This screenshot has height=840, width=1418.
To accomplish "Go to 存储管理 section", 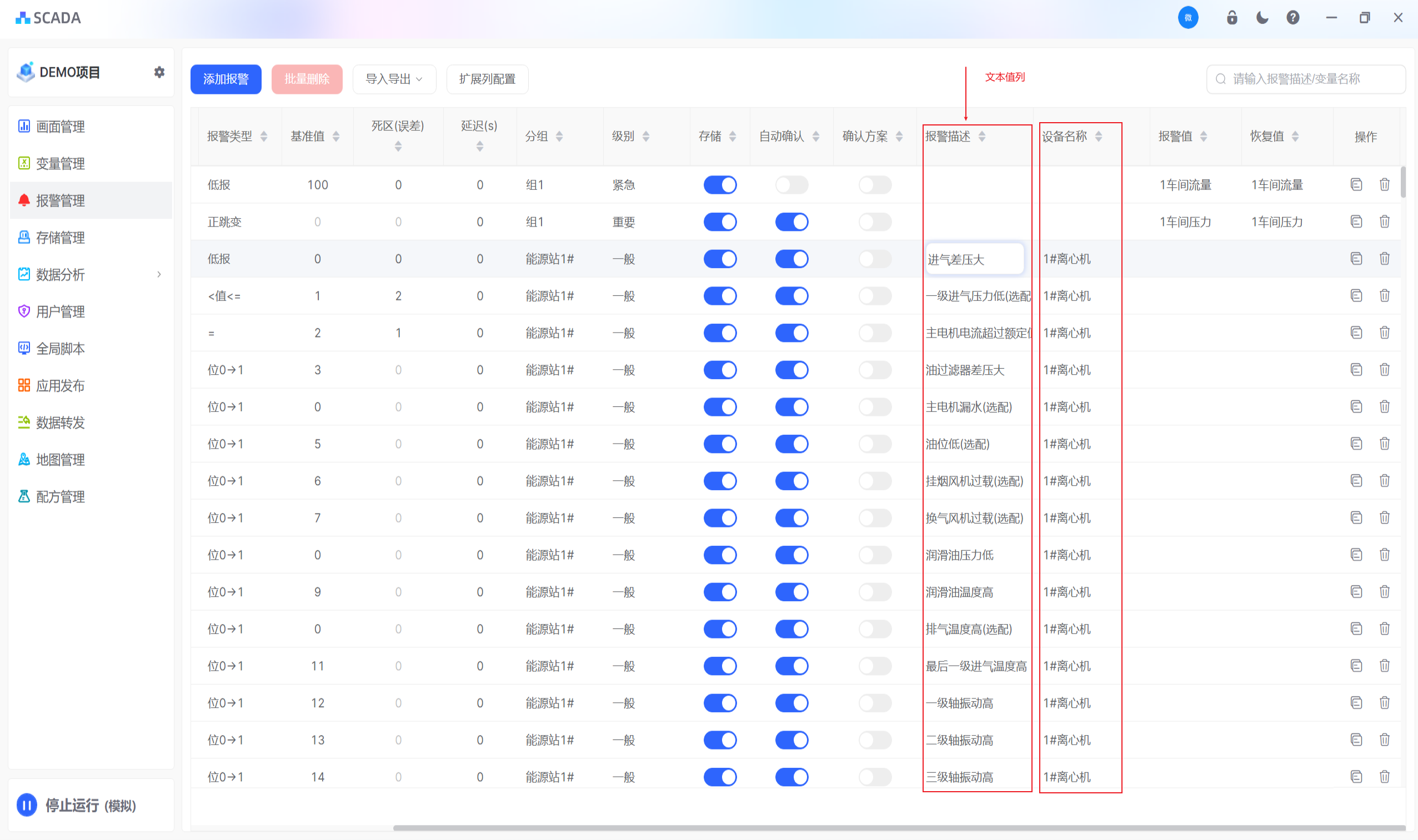I will click(x=60, y=238).
